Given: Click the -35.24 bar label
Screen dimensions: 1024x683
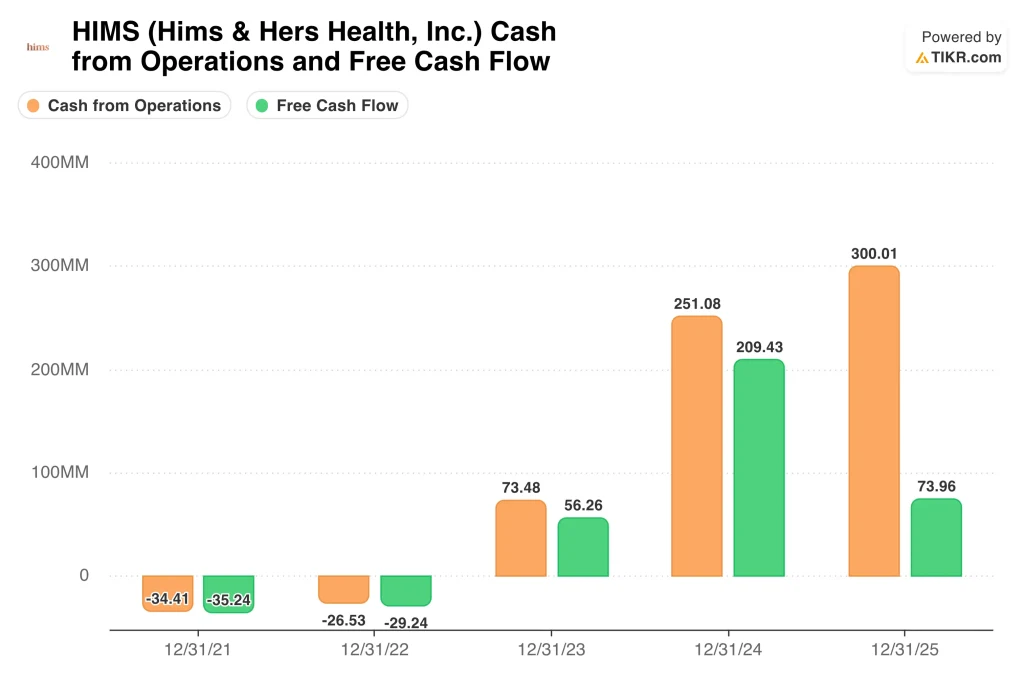Looking at the screenshot, I should pos(229,600).
